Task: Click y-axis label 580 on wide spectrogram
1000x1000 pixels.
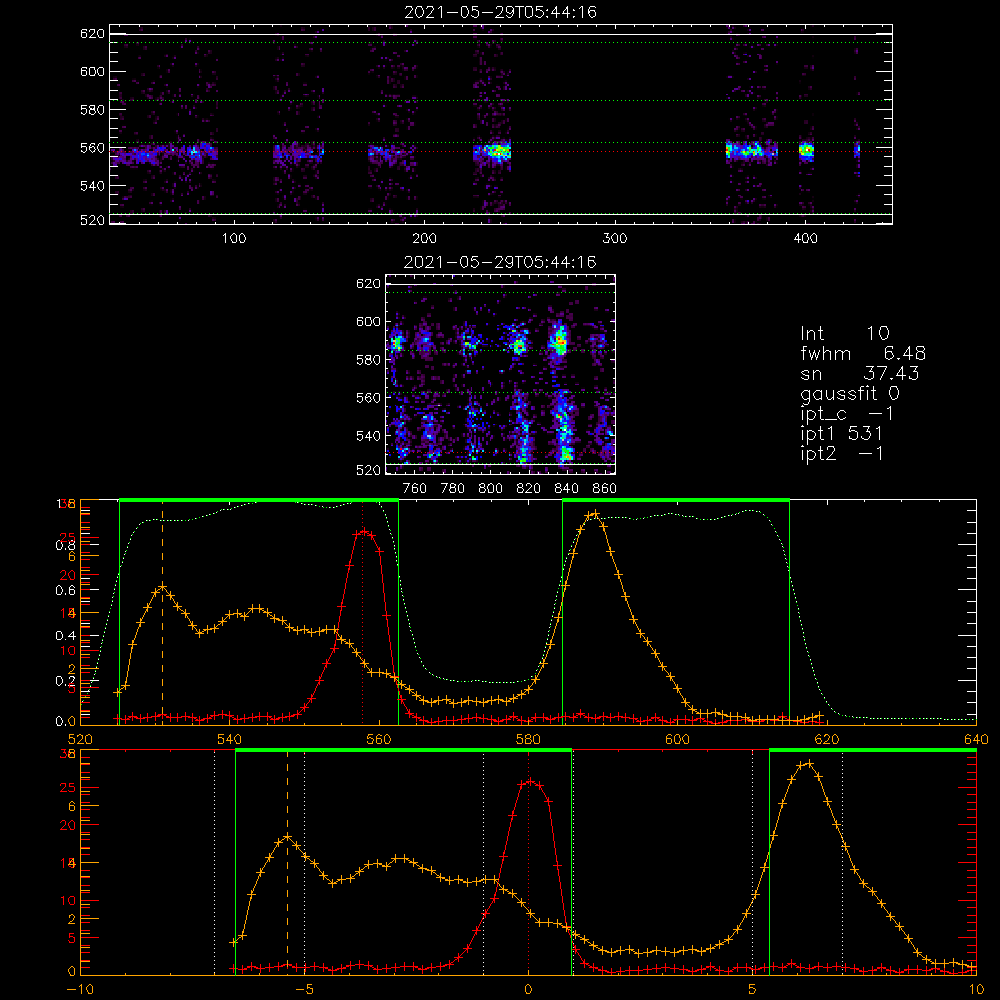Action: (x=92, y=110)
